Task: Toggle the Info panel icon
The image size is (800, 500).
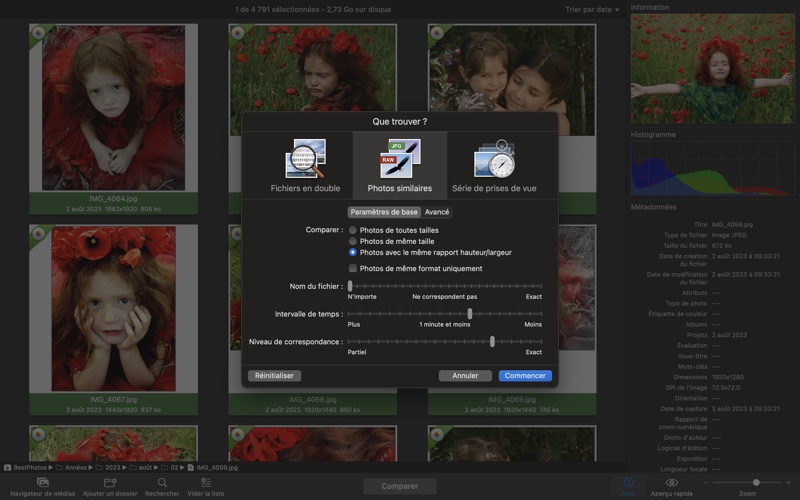Action: (x=629, y=482)
